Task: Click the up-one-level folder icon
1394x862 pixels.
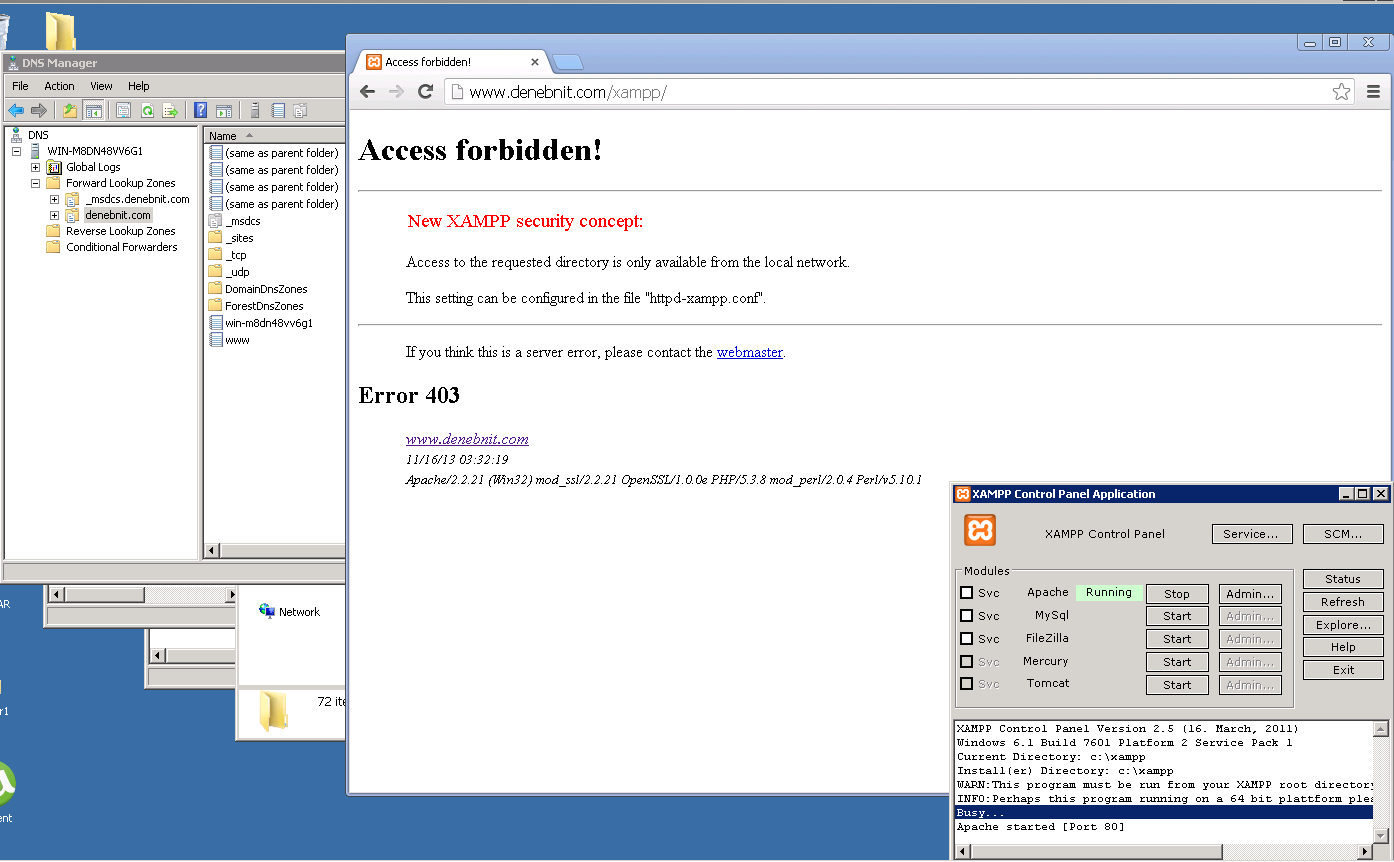Action: (x=70, y=110)
